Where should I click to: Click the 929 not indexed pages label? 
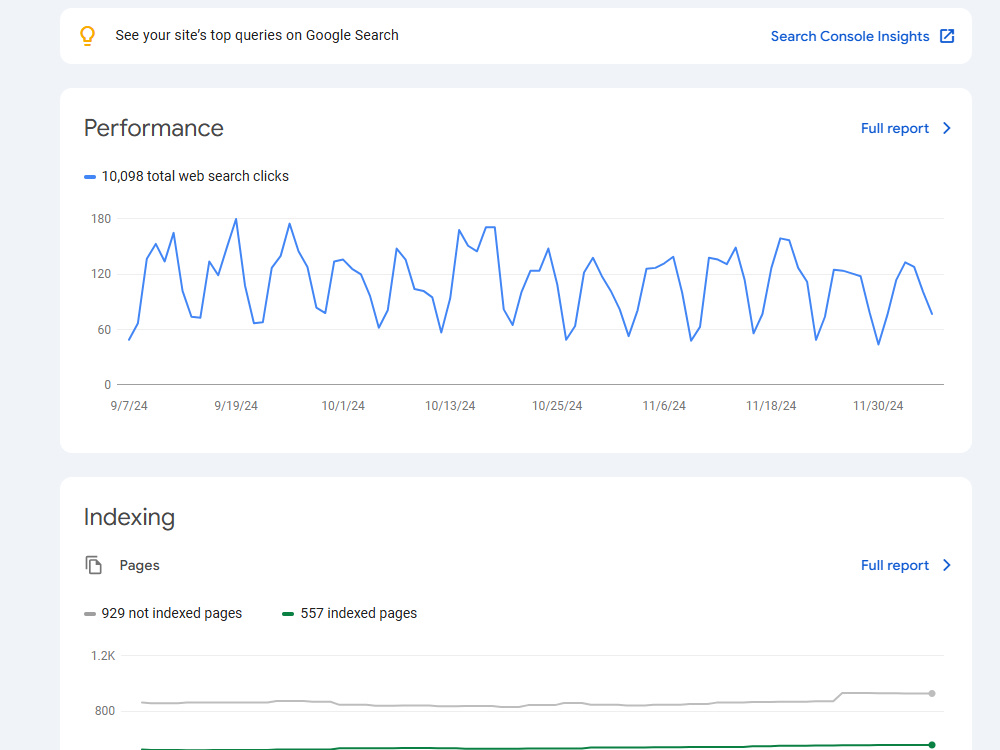click(172, 613)
